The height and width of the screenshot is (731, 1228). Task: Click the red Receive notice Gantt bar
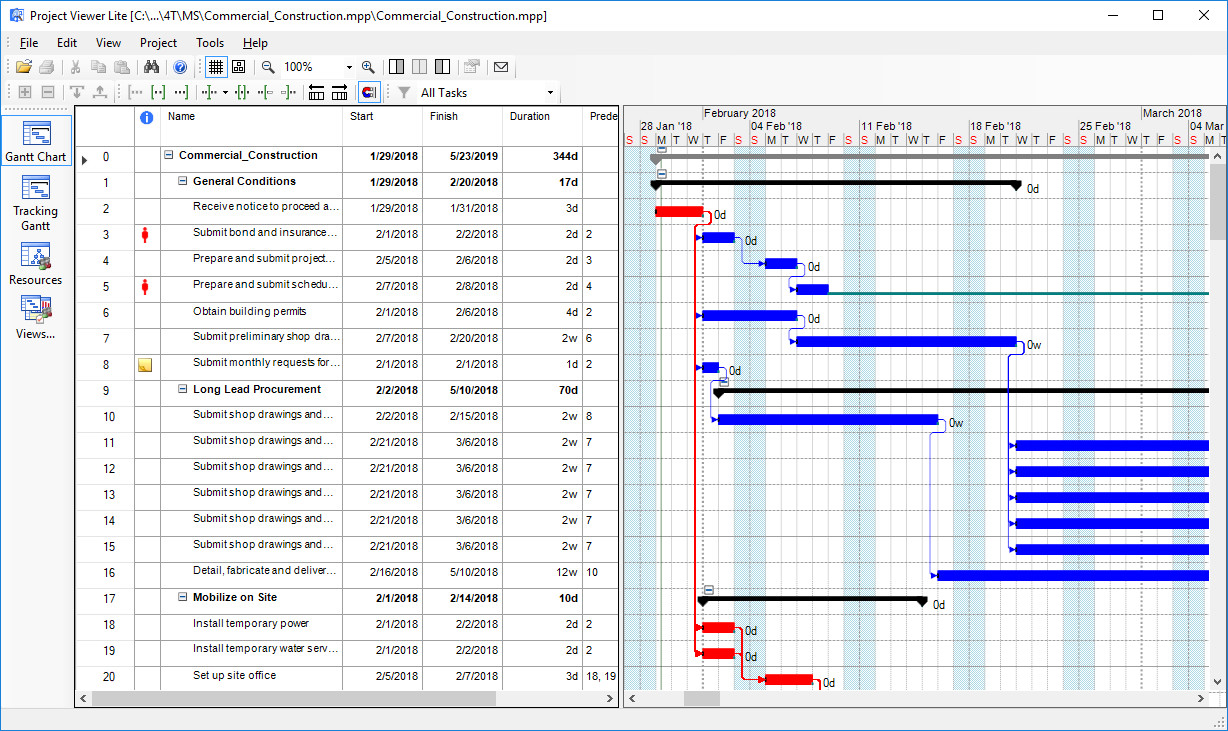click(x=678, y=211)
